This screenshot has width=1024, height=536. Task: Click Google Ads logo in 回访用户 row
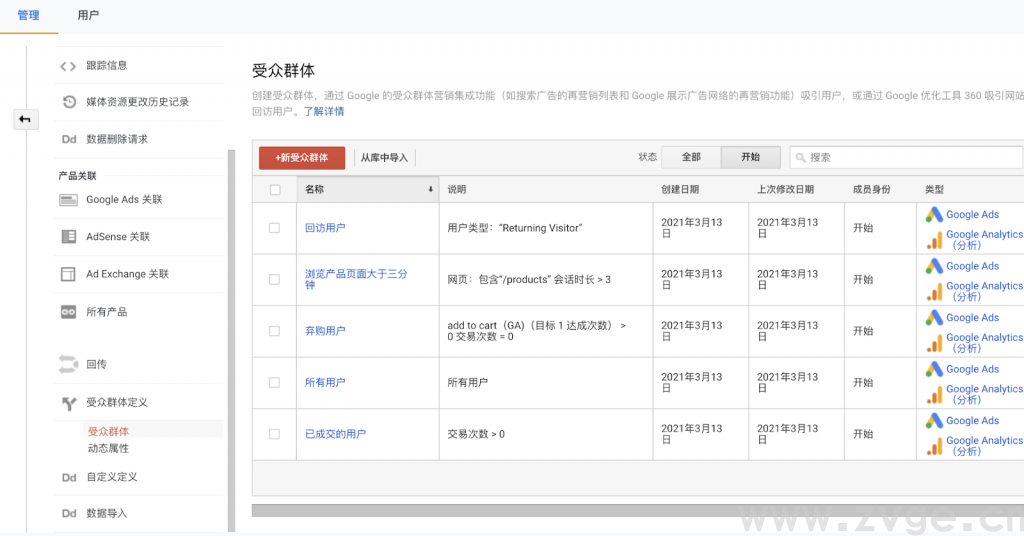click(934, 214)
